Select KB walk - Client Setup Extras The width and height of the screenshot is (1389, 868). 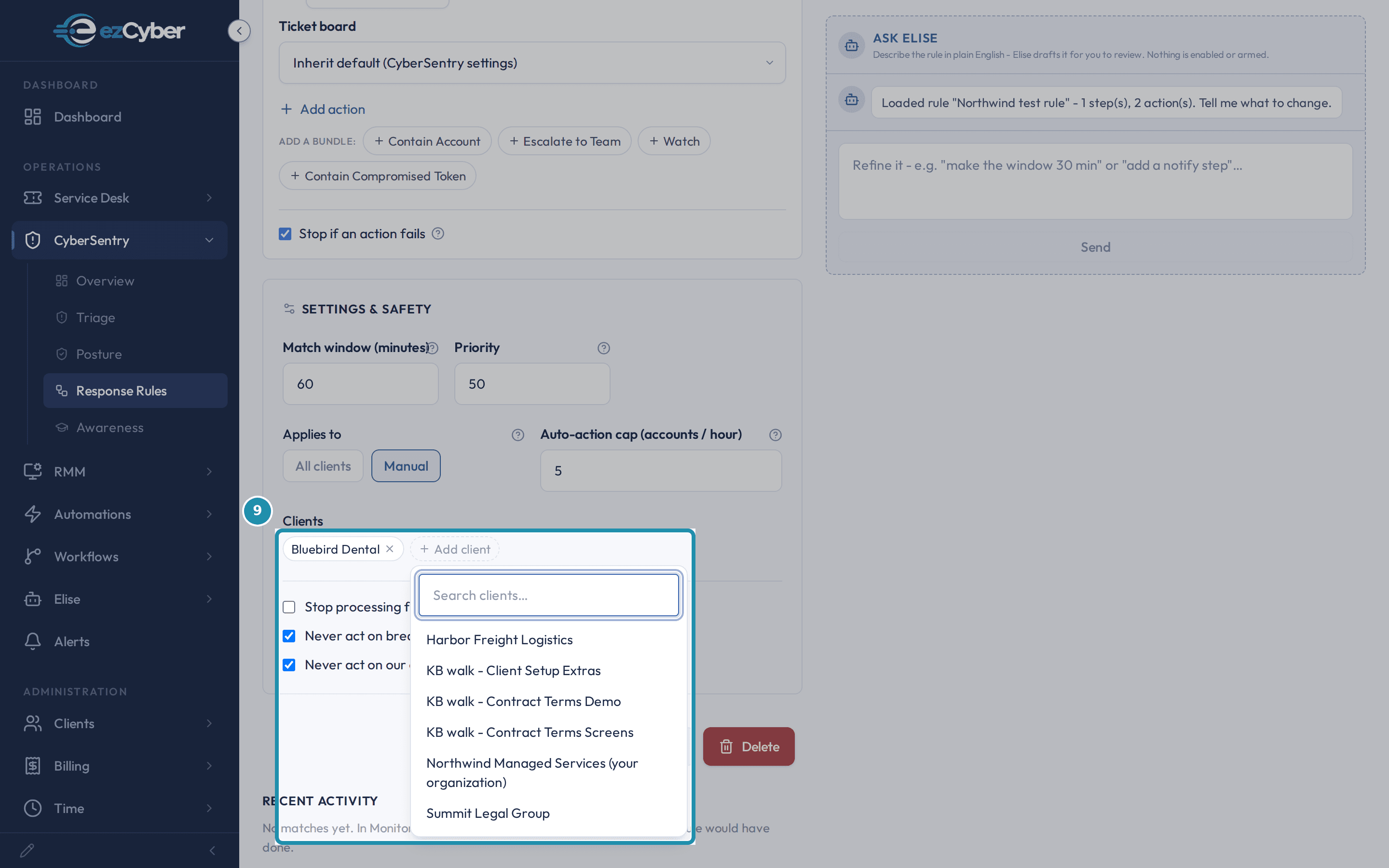pos(549,670)
